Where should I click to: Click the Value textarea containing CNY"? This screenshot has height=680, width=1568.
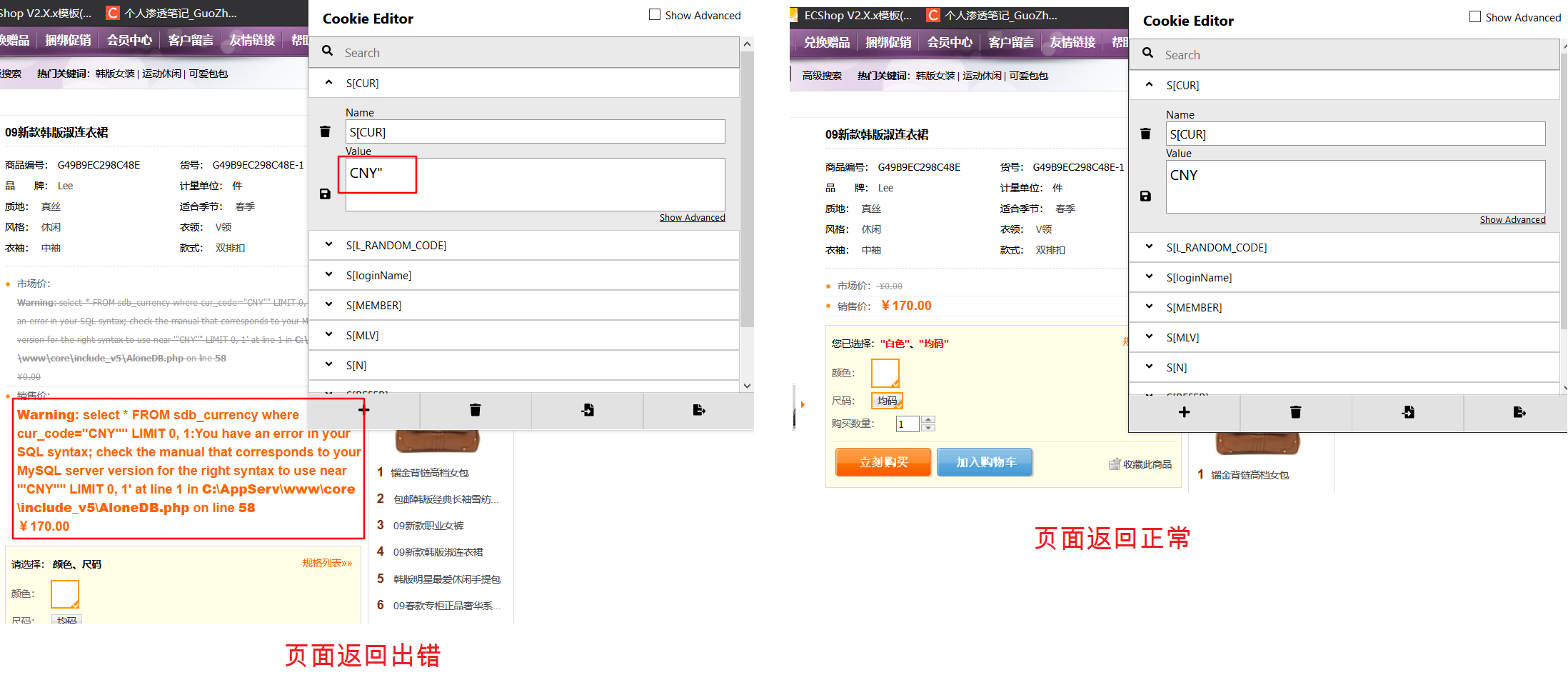point(536,184)
